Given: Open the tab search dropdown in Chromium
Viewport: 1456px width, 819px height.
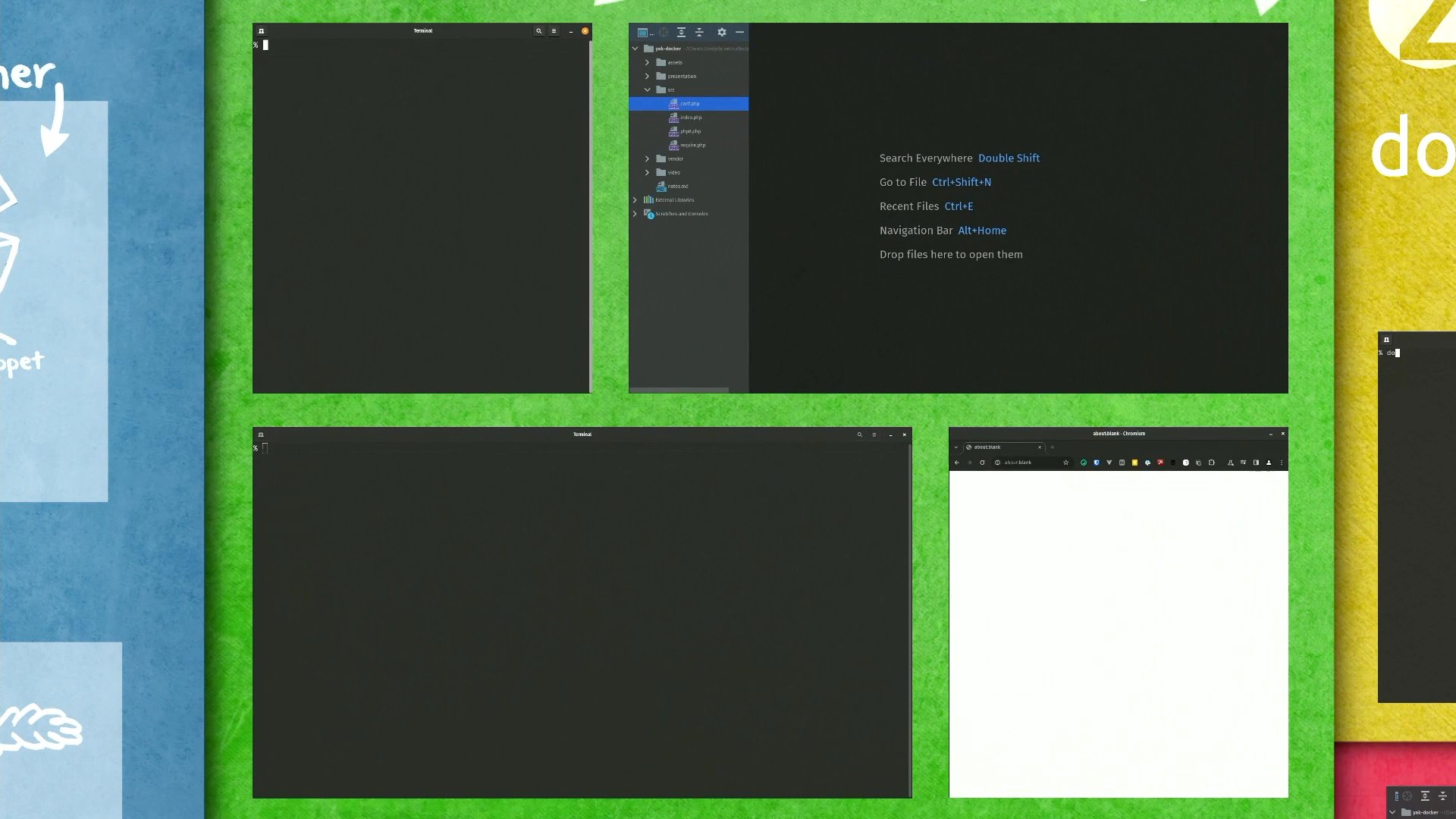Looking at the screenshot, I should pyautogui.click(x=956, y=447).
